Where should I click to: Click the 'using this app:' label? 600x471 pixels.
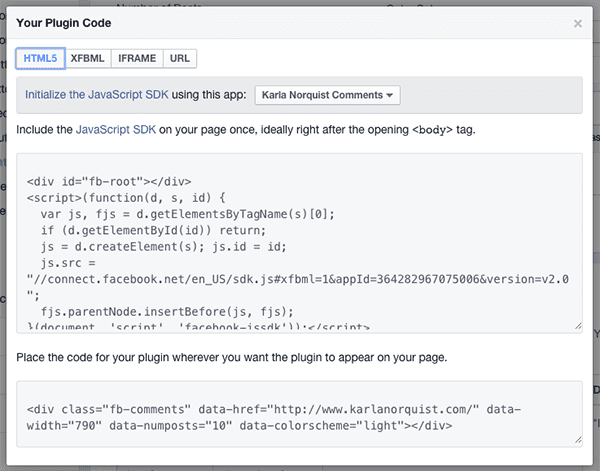point(209,95)
